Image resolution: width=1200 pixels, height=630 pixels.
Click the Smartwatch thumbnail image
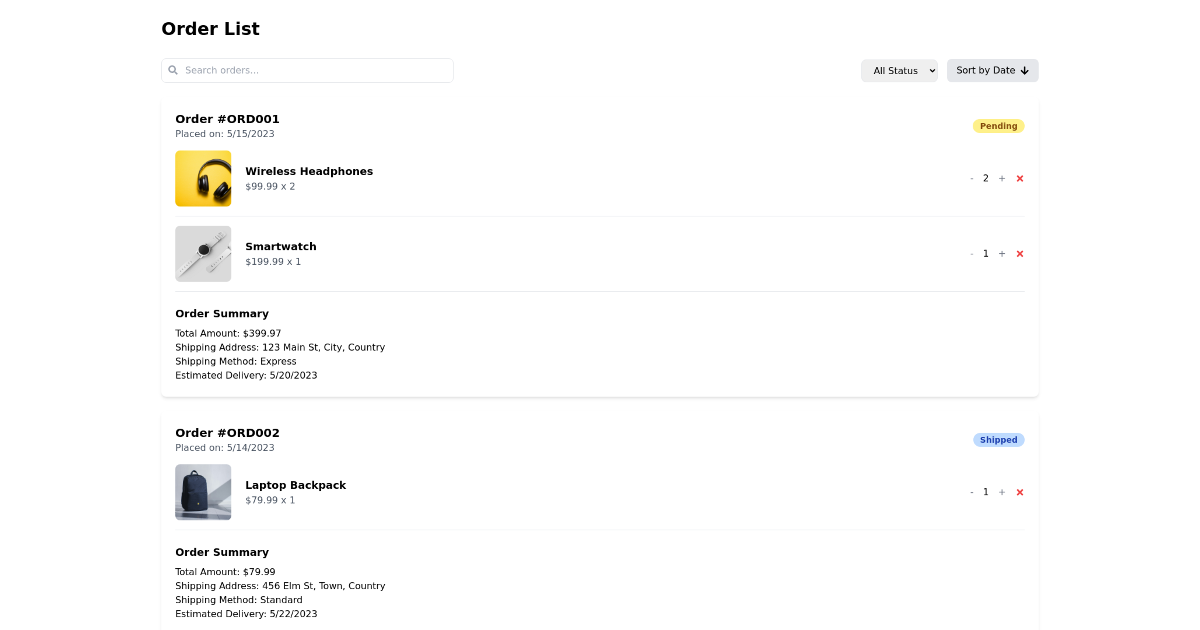point(203,253)
